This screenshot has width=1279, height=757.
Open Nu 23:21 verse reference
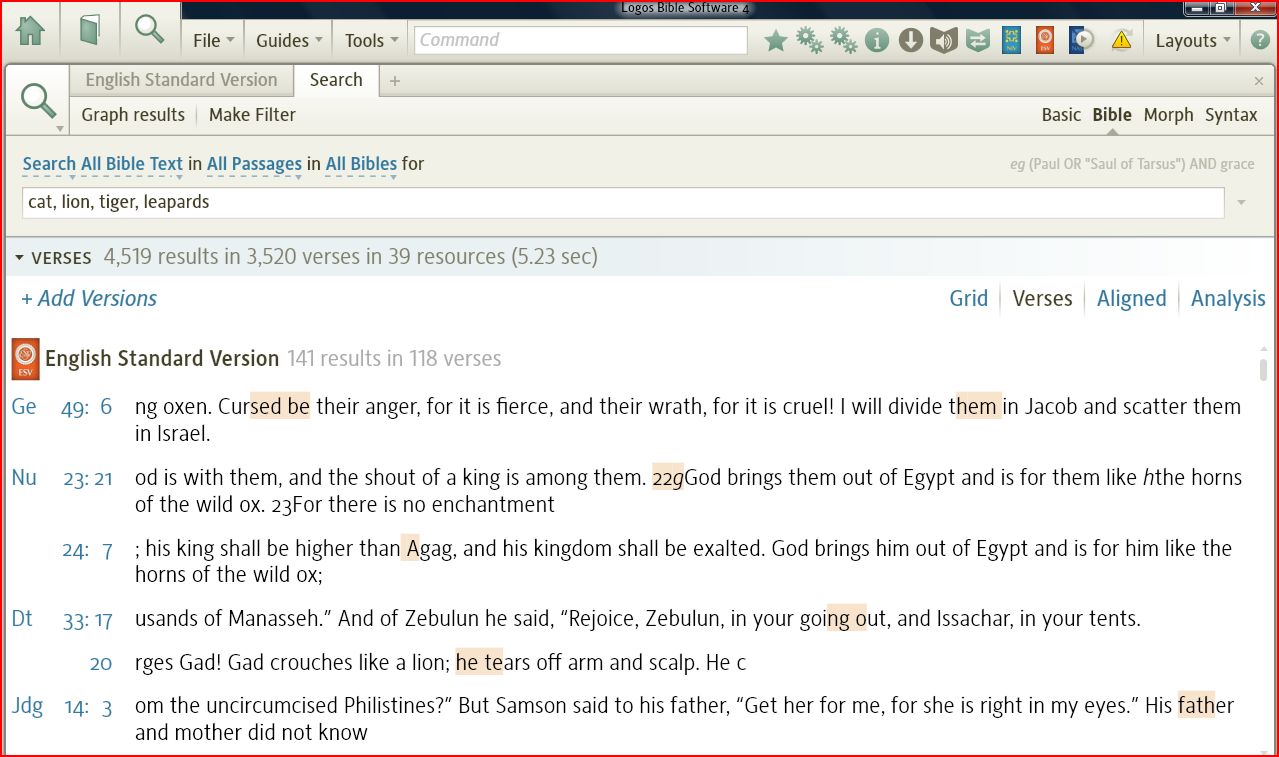click(x=62, y=478)
